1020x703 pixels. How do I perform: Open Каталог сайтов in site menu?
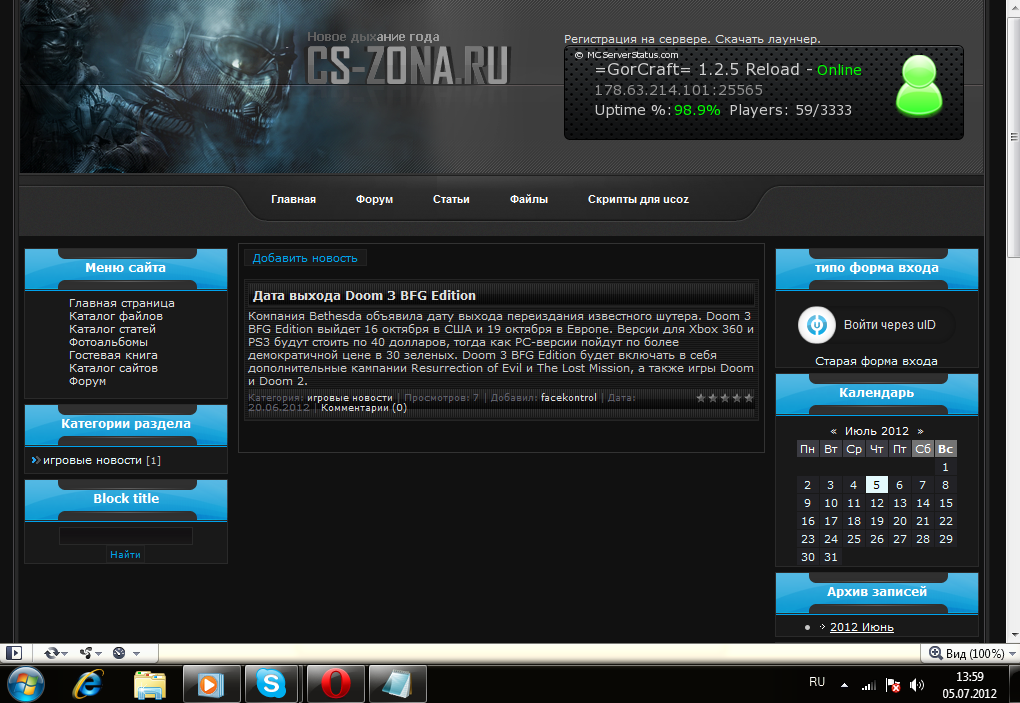113,368
